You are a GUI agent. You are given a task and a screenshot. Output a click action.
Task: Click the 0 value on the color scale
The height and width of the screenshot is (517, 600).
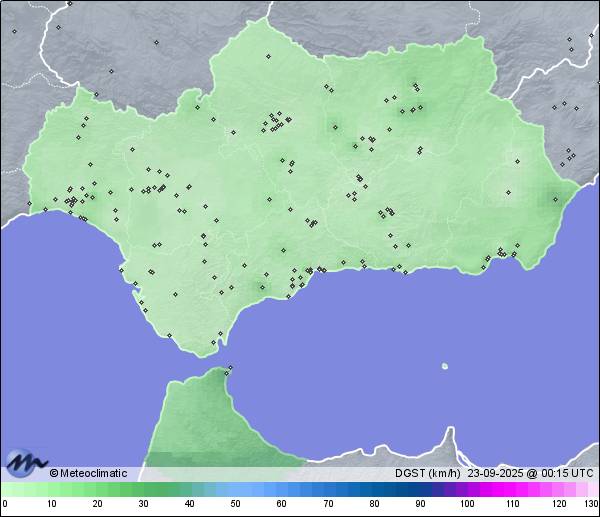point(5,504)
